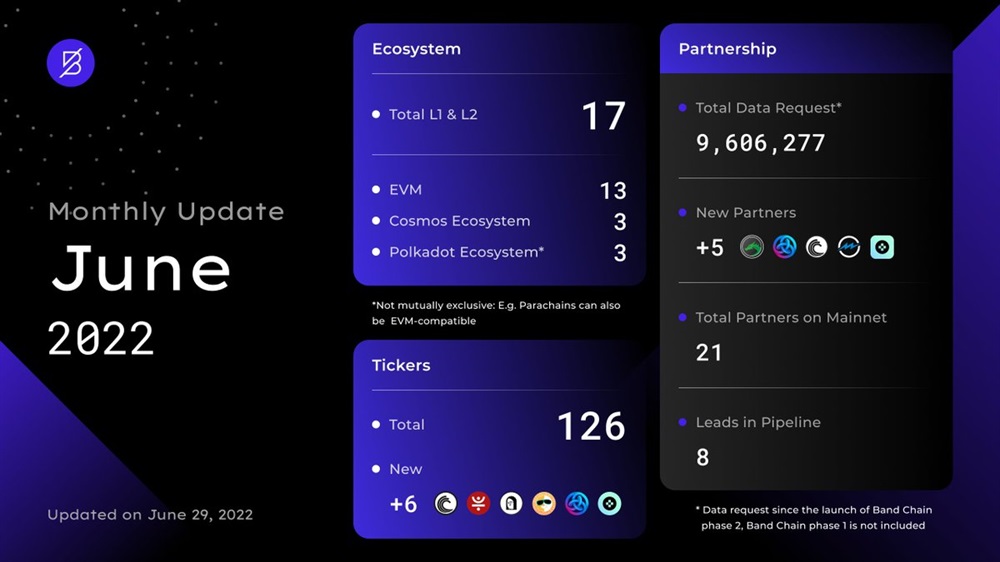The height and width of the screenshot is (562, 1000).
Task: Select the Tickers panel header
Action: [x=401, y=365]
